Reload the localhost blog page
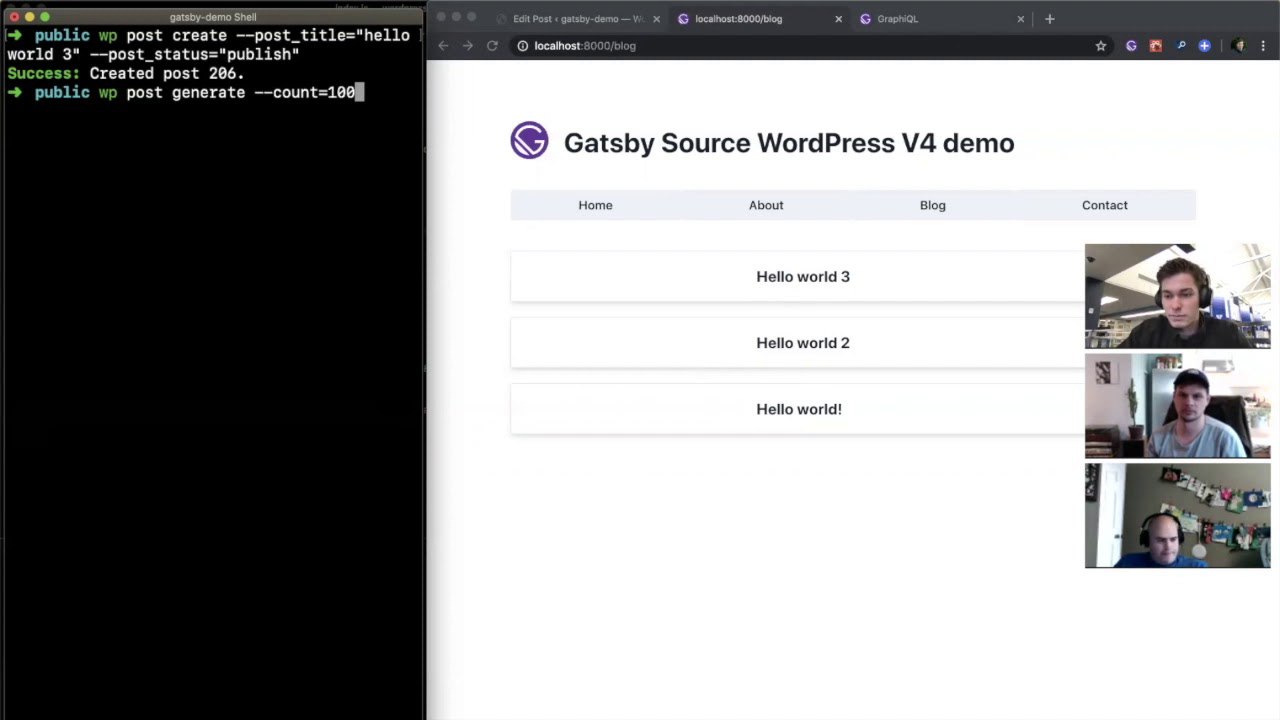 [x=492, y=46]
